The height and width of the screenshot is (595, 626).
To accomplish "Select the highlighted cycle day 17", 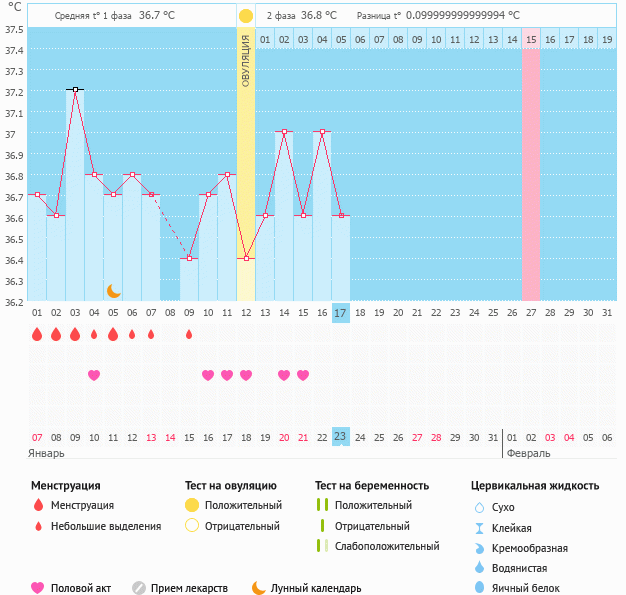I will tap(341, 313).
